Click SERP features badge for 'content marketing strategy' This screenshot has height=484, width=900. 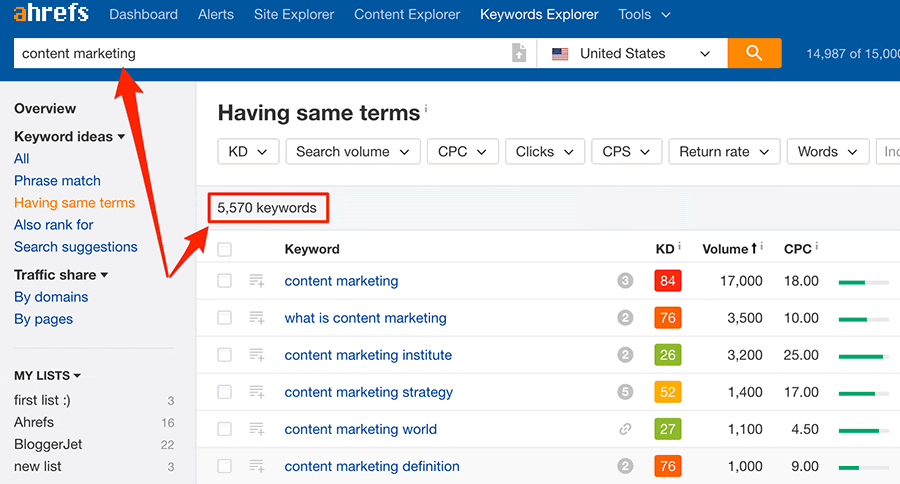[625, 392]
